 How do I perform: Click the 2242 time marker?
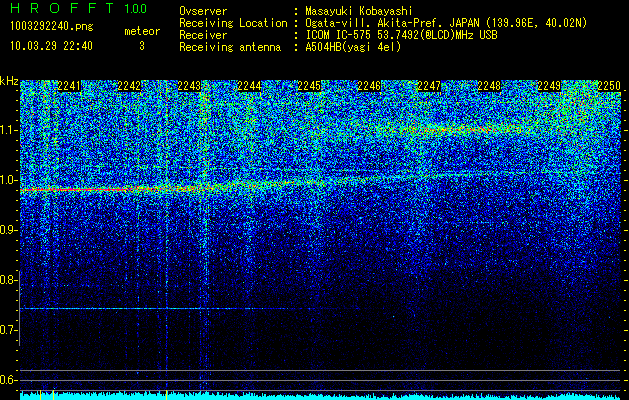(x=129, y=86)
